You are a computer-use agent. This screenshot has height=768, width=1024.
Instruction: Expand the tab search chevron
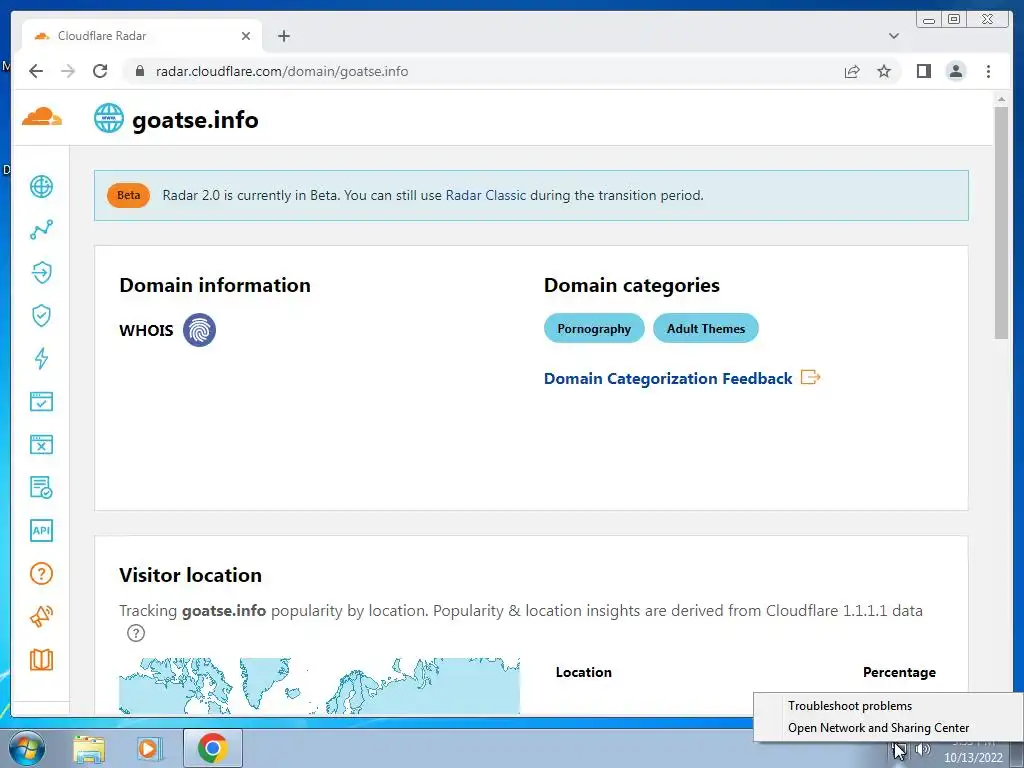(893, 36)
